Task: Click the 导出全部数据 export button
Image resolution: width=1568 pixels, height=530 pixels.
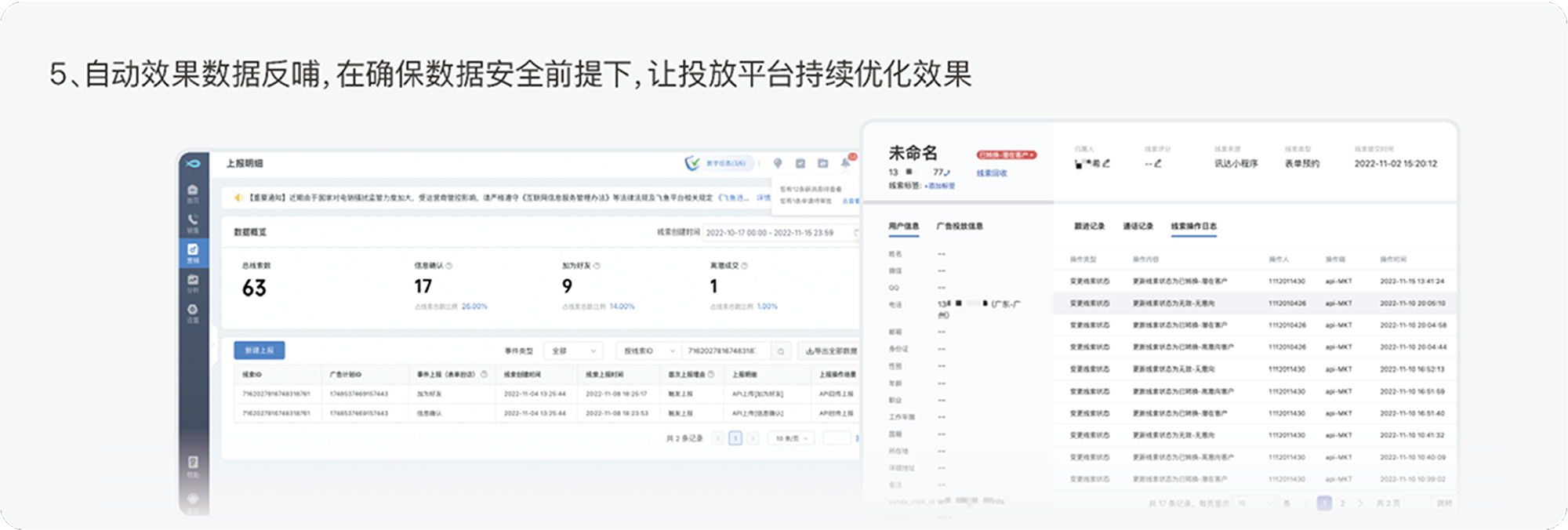Action: 830,351
